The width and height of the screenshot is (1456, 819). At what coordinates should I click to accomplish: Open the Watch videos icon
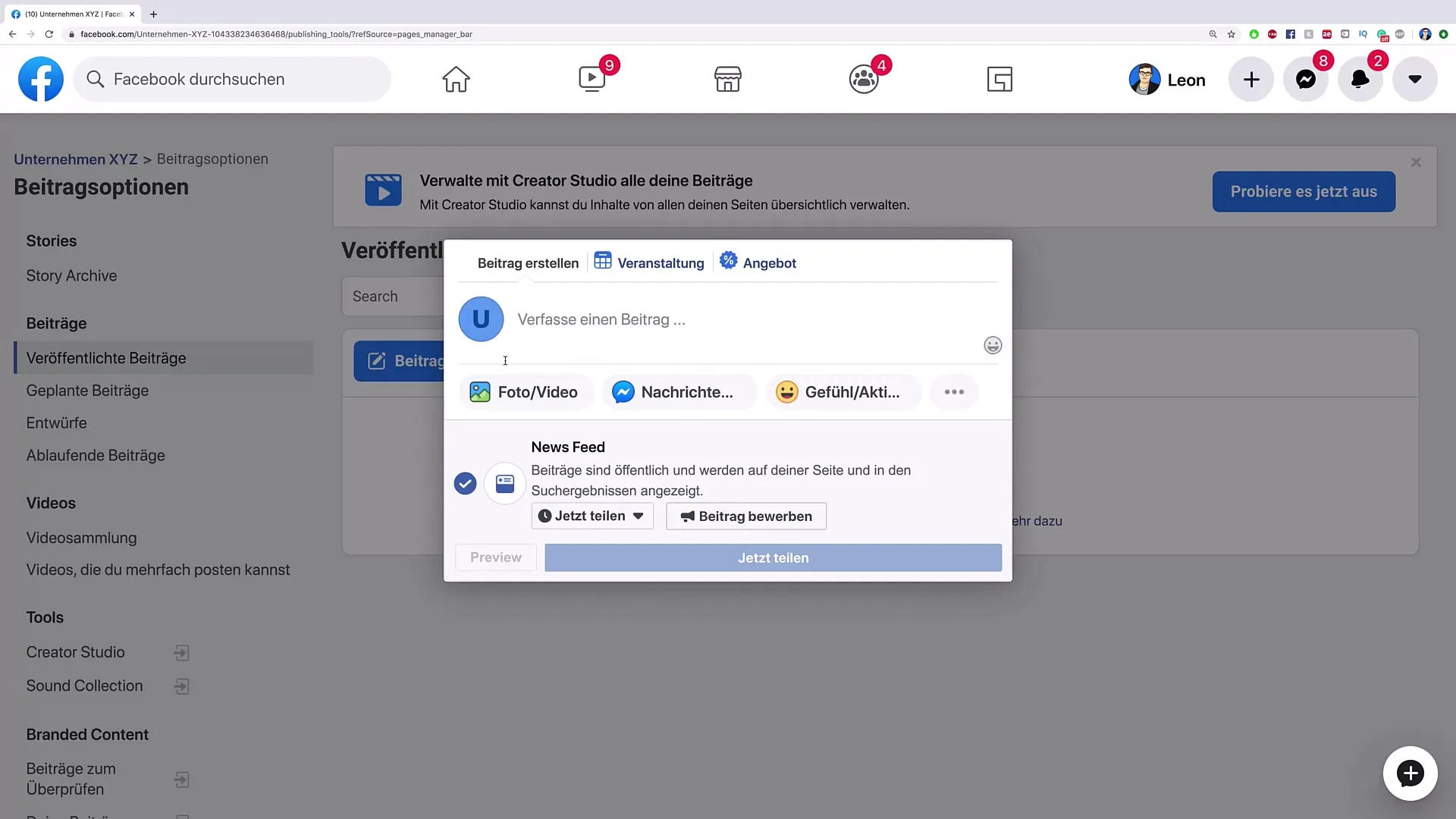[x=591, y=79]
